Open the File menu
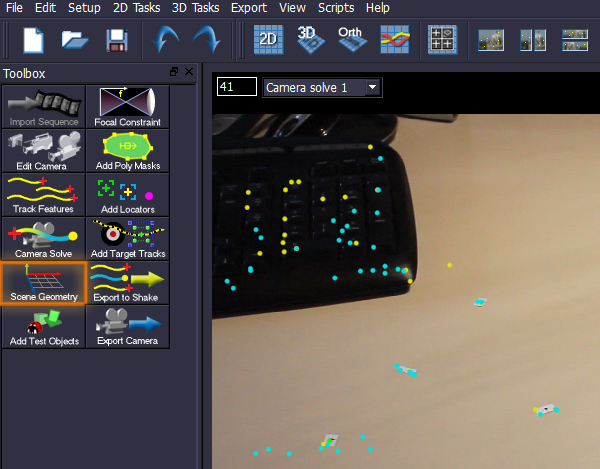Screen dimensions: 600x469 (x=14, y=8)
